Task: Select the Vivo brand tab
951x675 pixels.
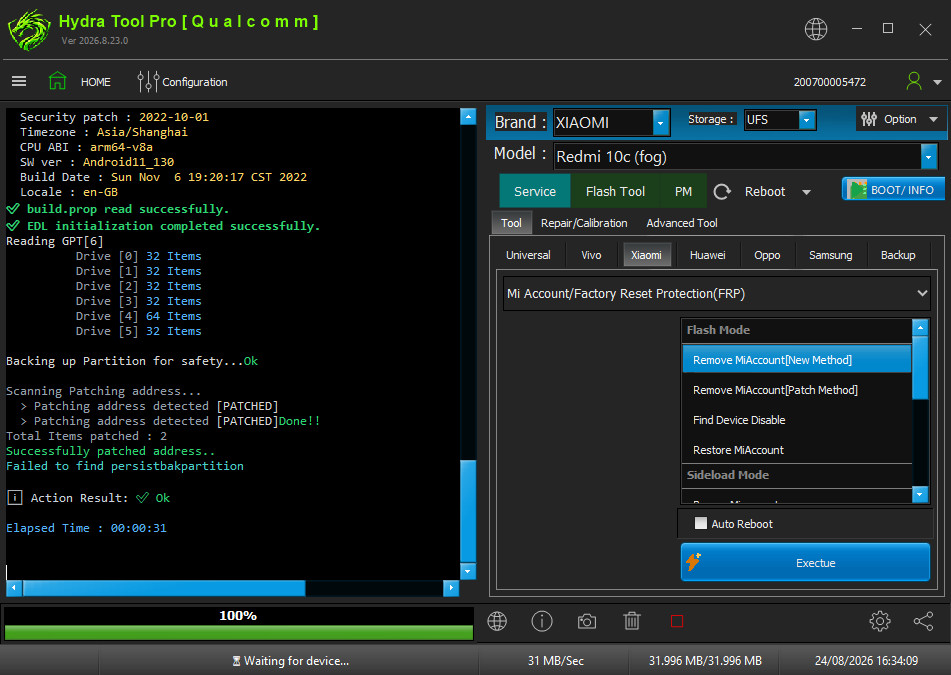Action: 591,255
